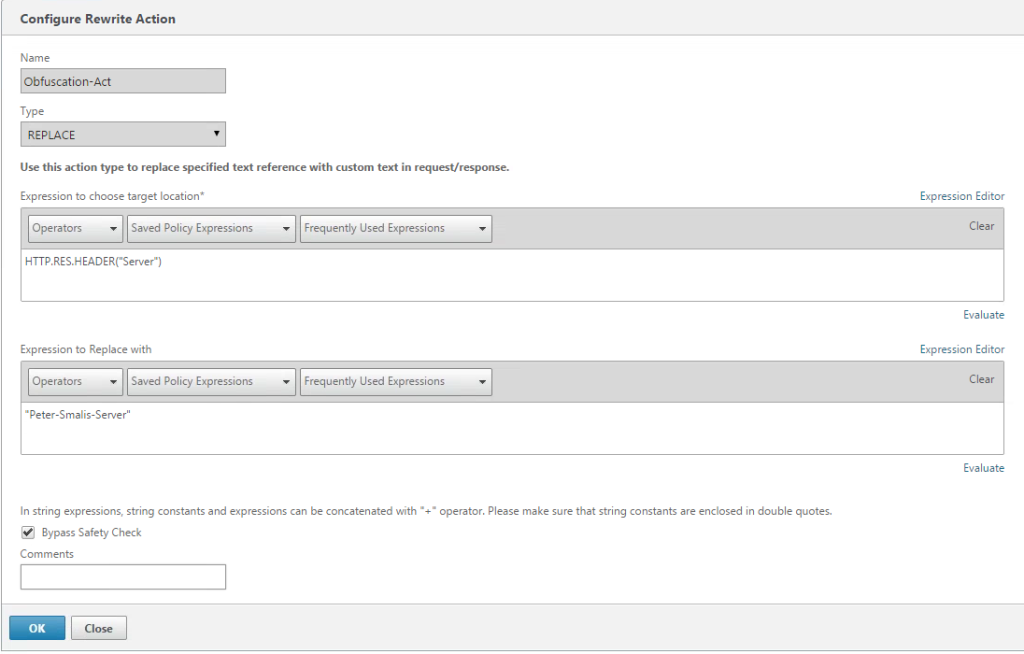Click the Close button
The height and width of the screenshot is (654, 1024).
pyautogui.click(x=99, y=628)
